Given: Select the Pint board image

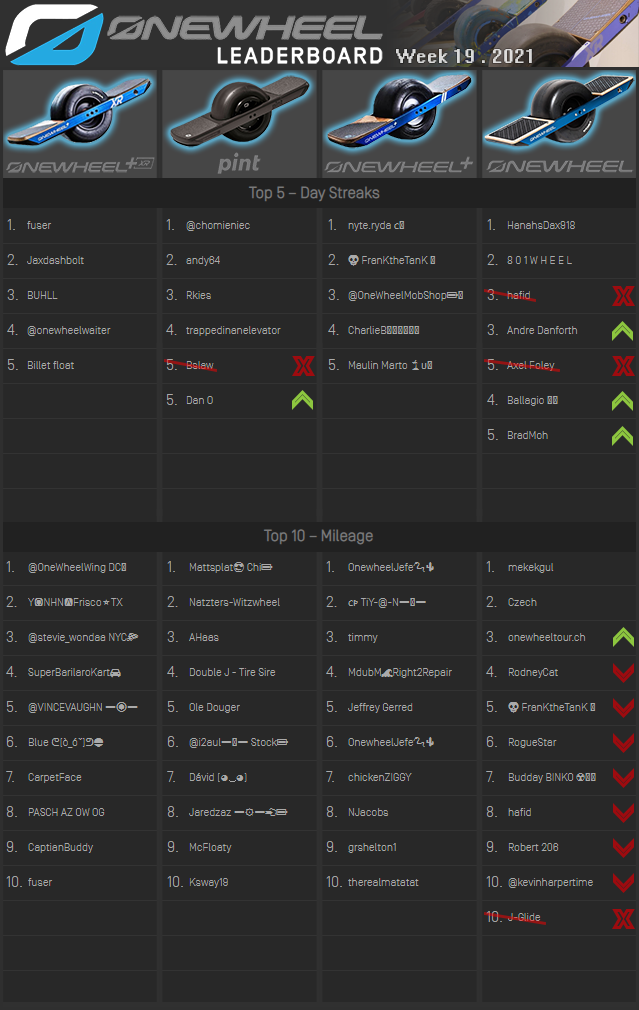Looking at the screenshot, I should coord(240,123).
